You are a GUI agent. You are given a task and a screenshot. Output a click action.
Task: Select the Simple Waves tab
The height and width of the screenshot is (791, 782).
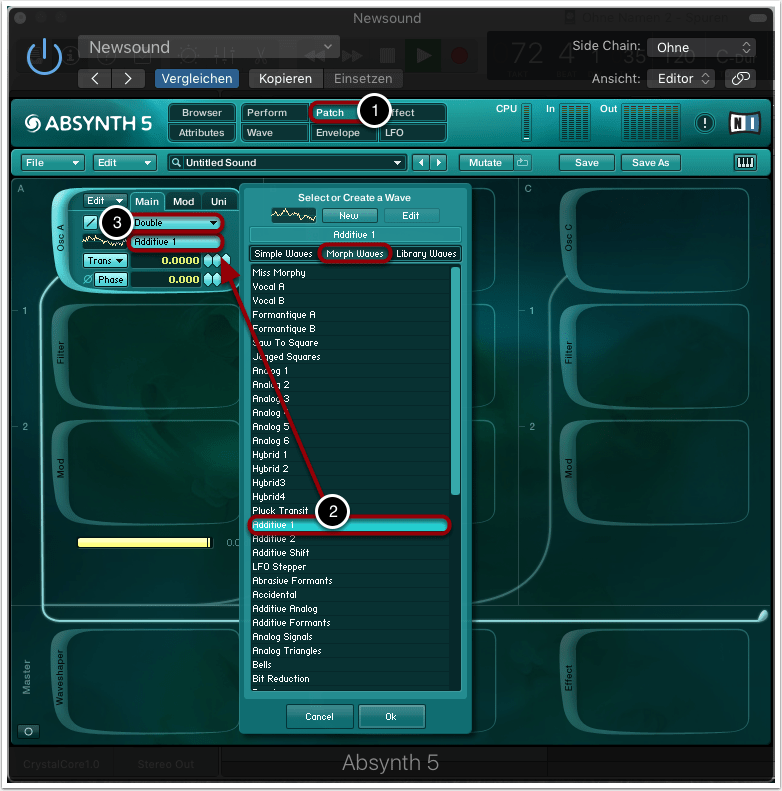coord(284,254)
